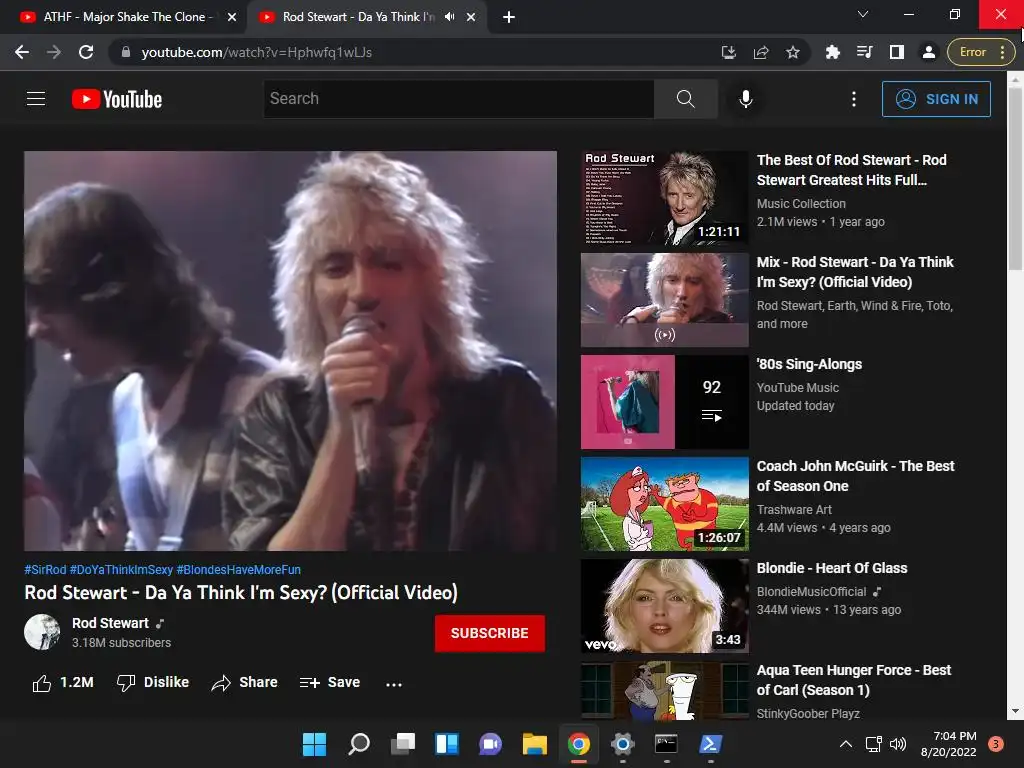
Task: Open volume control in system tray
Action: (x=898, y=744)
